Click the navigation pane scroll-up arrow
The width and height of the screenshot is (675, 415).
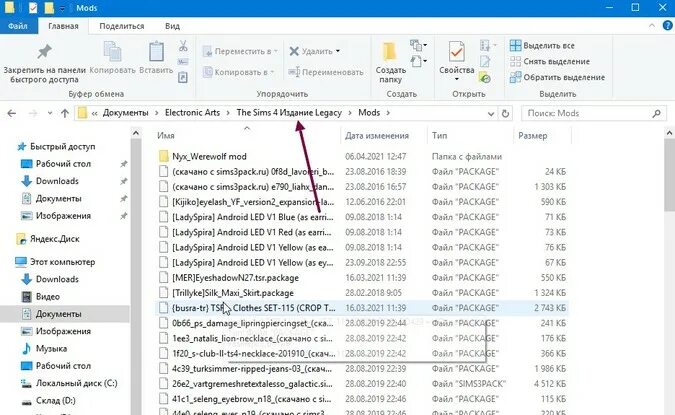[136, 133]
